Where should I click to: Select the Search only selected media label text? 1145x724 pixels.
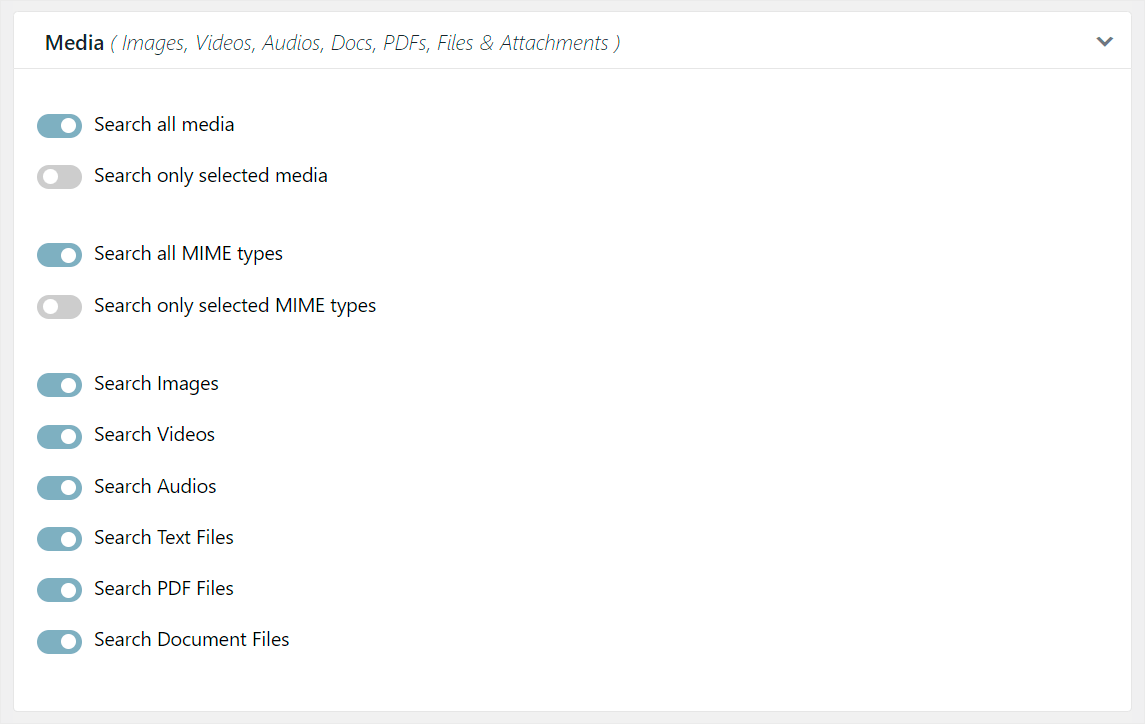tap(210, 175)
